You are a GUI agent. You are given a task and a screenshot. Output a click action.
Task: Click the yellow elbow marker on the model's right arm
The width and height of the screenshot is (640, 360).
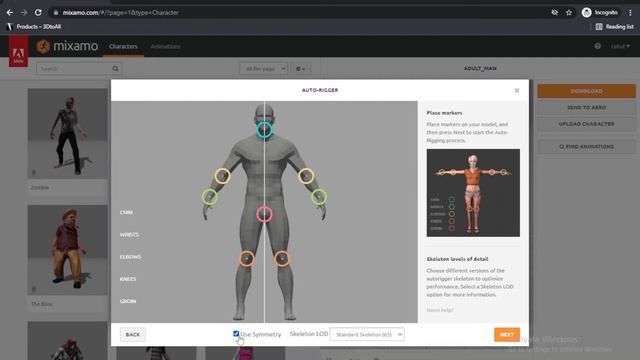(222, 176)
